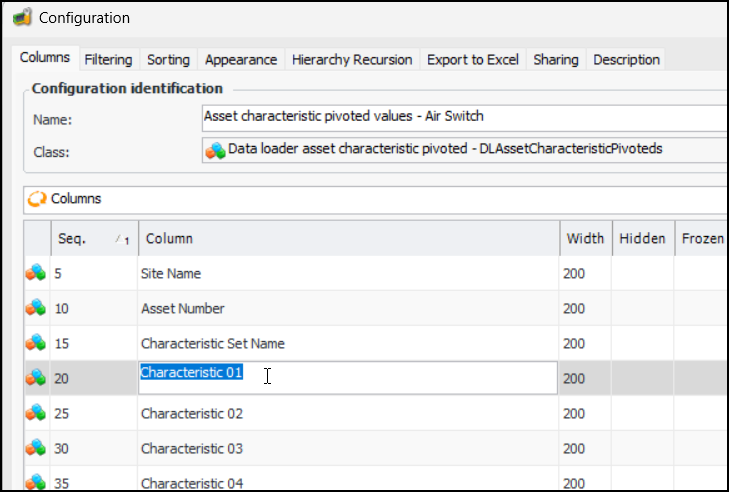Viewport: 729px width, 492px height.
Task: Click the icon for Characteristic Set Name row
Action: click(36, 344)
